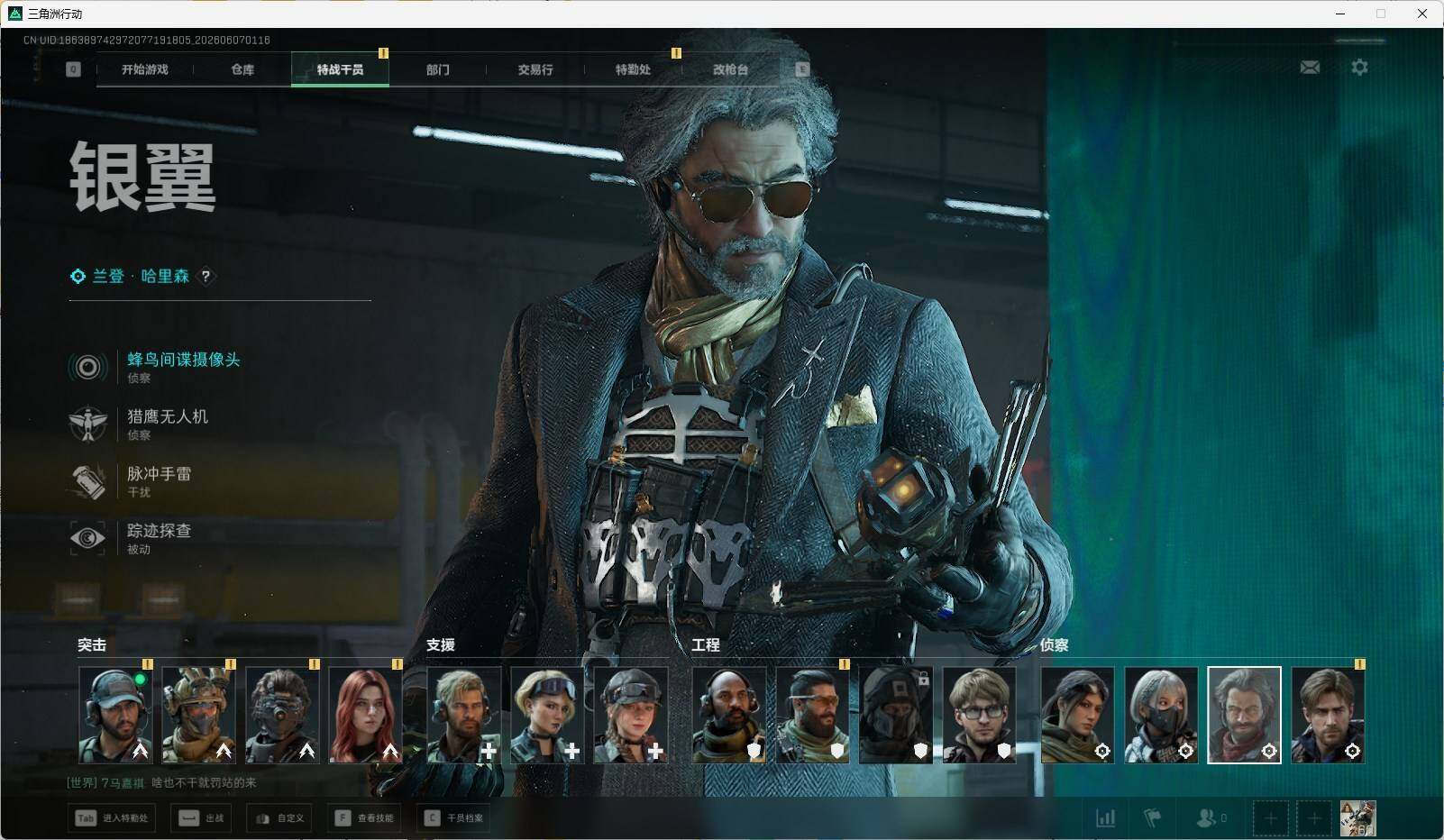The width and height of the screenshot is (1444, 840).
Task: Select the 特战干员 tab
Action: (340, 69)
